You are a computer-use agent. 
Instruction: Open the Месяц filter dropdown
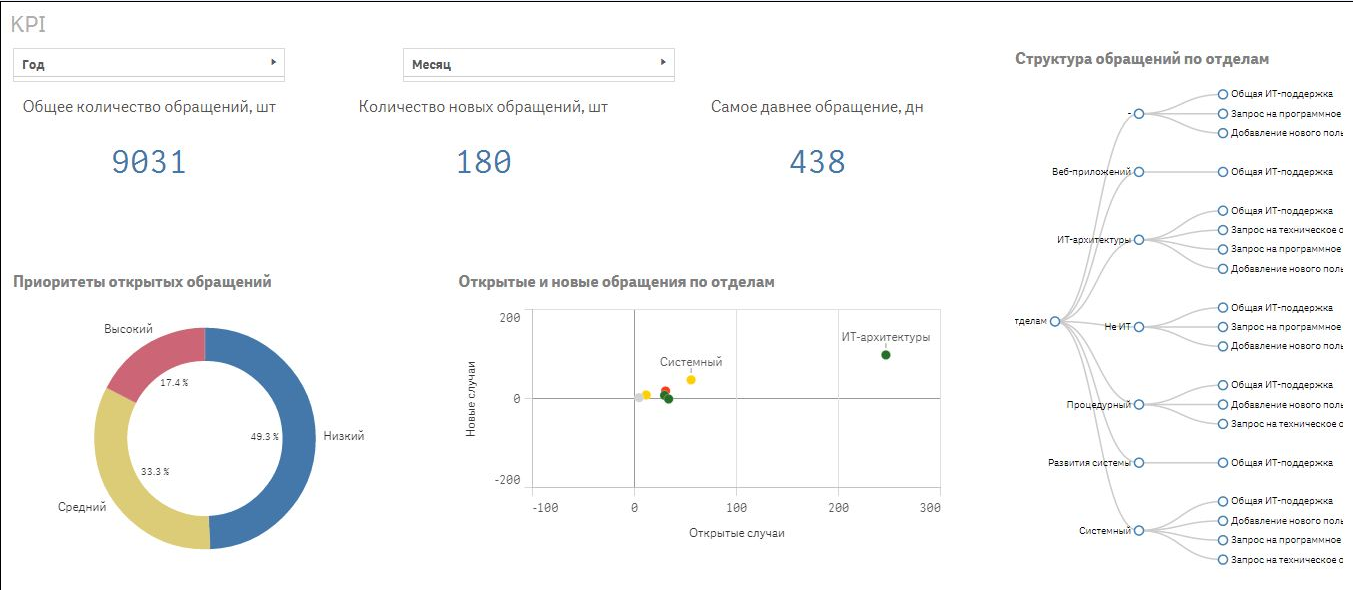538,63
